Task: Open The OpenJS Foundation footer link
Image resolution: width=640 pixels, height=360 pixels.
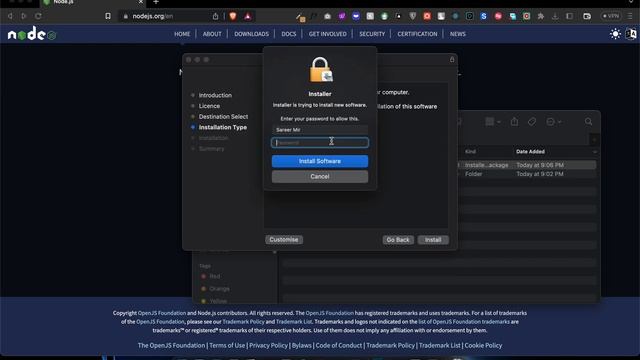Action: pos(171,345)
